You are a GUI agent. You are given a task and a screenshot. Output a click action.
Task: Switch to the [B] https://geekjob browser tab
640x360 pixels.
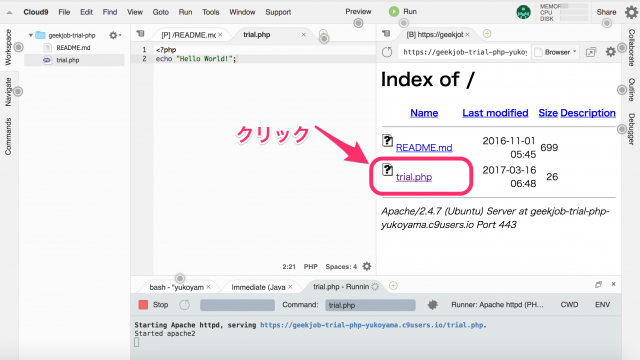click(x=434, y=35)
